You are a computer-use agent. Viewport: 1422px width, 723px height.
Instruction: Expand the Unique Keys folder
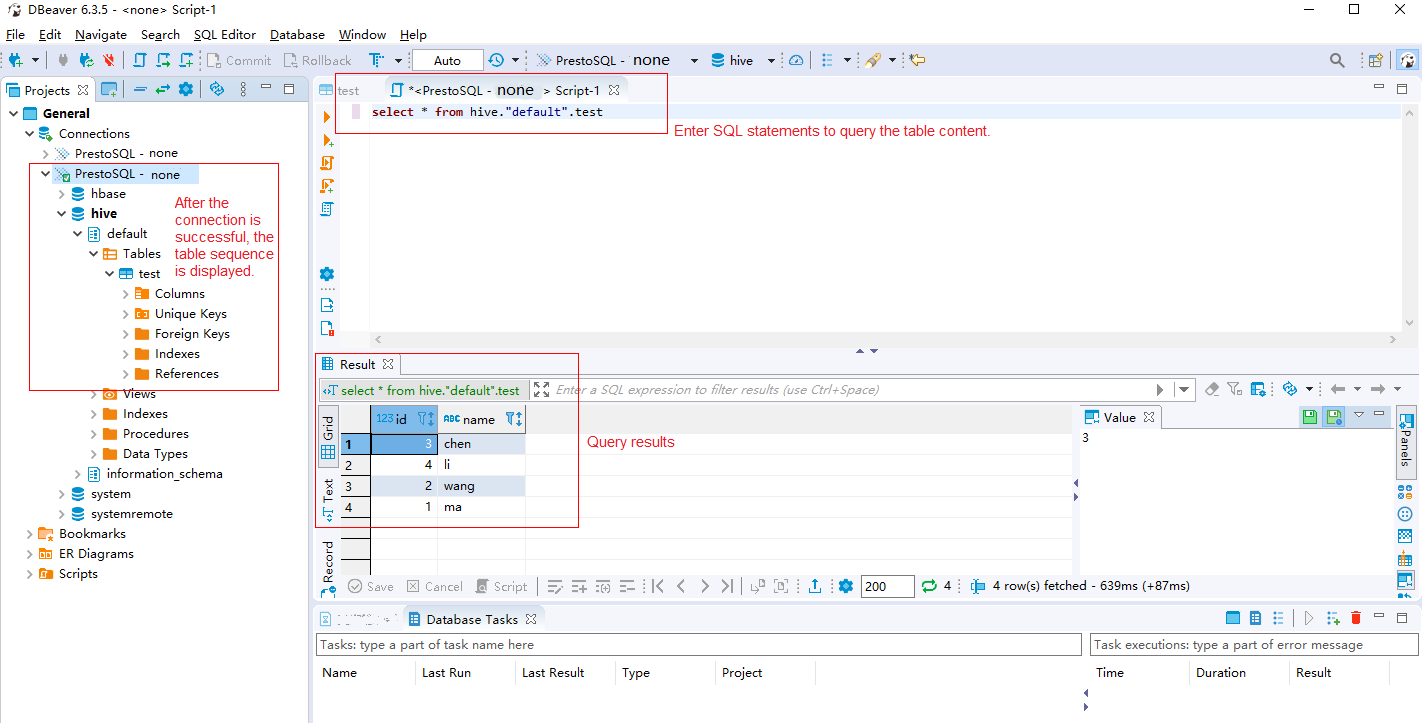coord(126,313)
